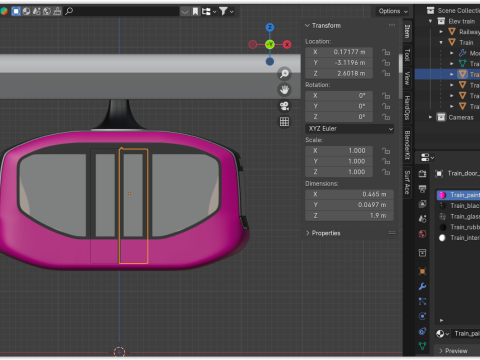This screenshot has height=360, width=480.
Task: Switch orthographic/perspective with the grid icon
Action: (x=284, y=122)
